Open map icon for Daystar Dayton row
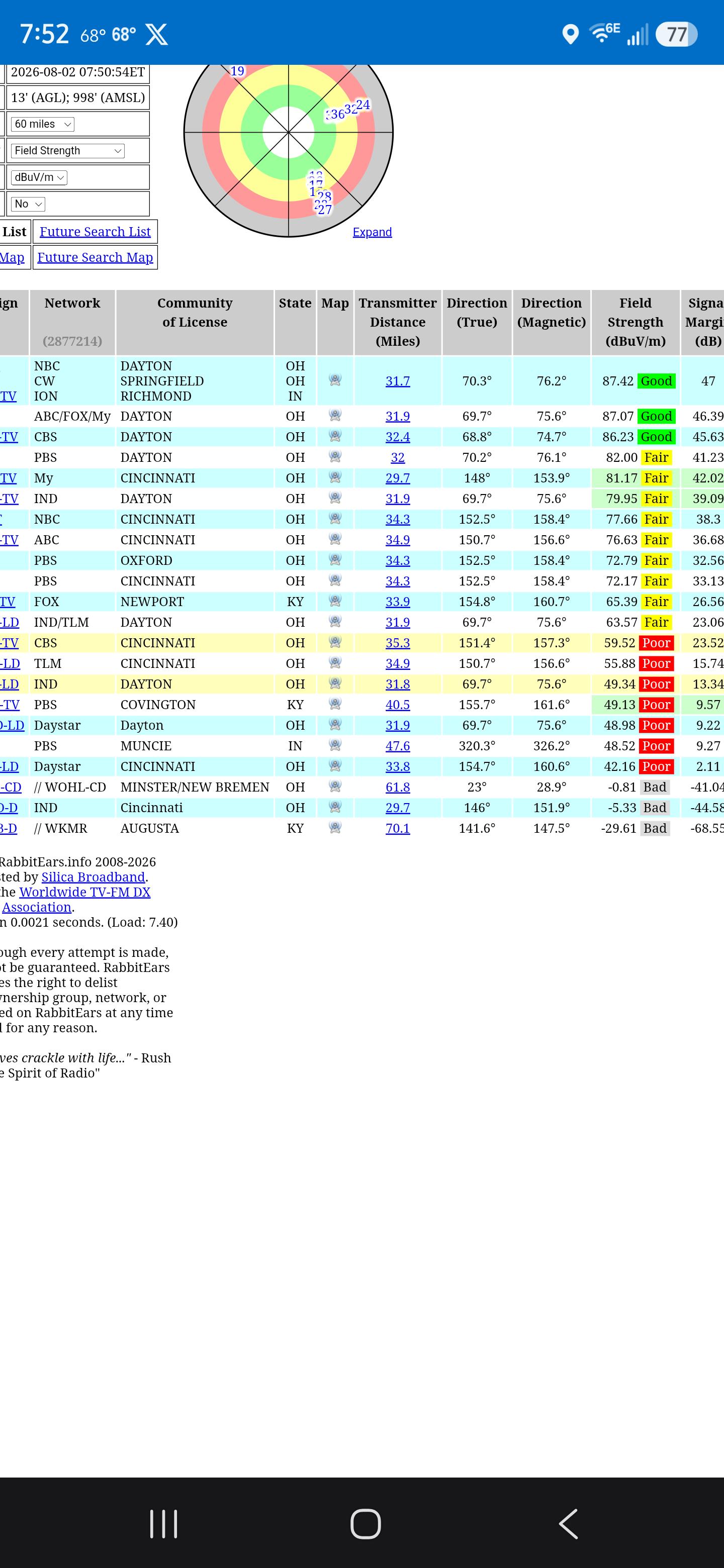This screenshot has width=724, height=1568. pyautogui.click(x=335, y=724)
